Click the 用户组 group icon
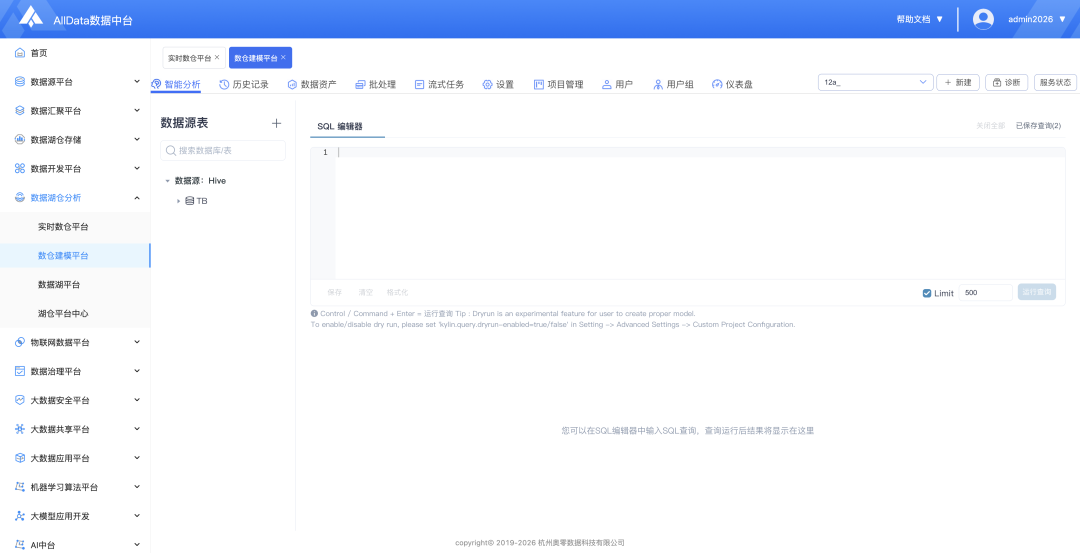Screen dimensions: 1080x553 tap(658, 85)
